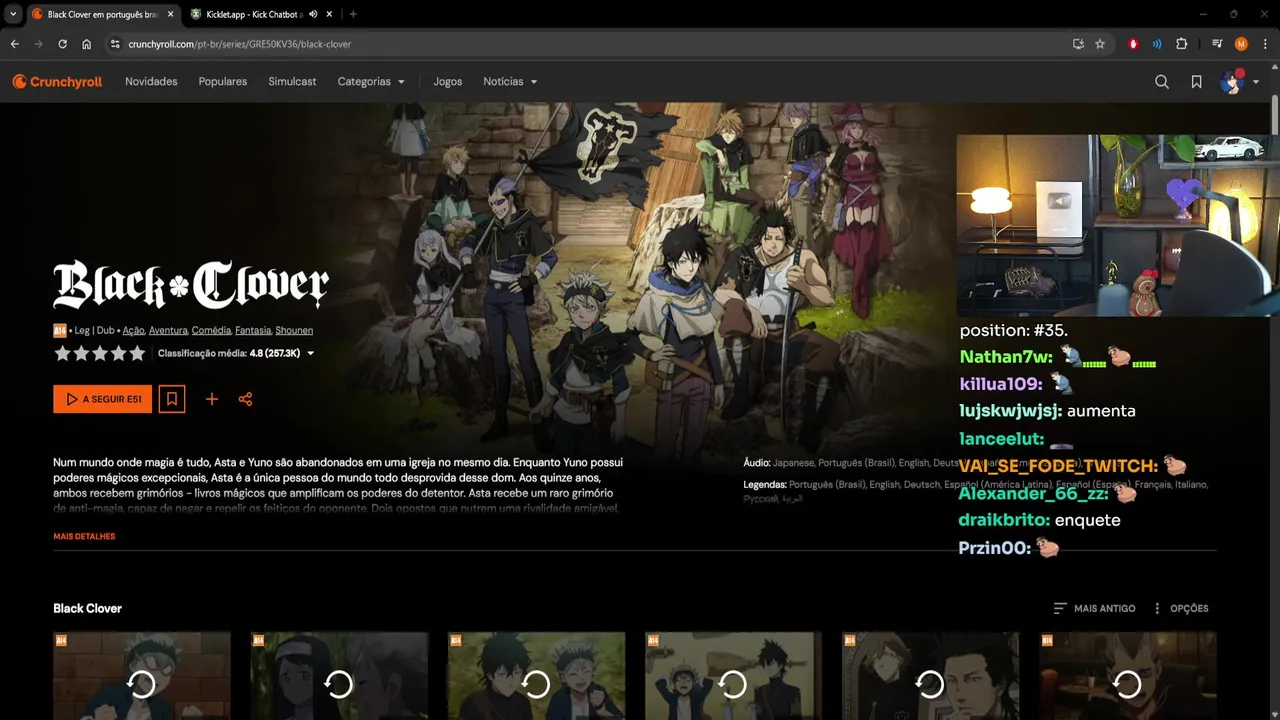Share the Black Clover series
The image size is (1280, 720).
coord(245,399)
